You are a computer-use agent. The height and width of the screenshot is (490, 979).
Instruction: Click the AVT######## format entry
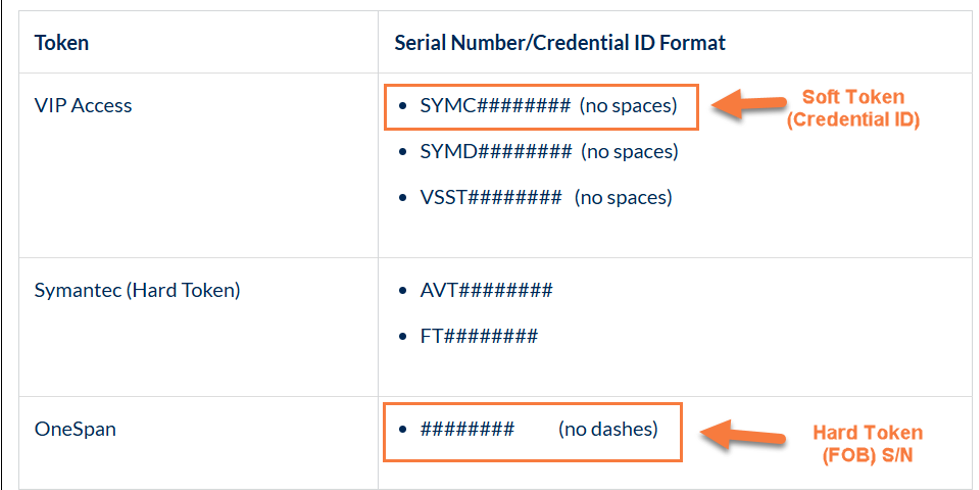point(486,290)
